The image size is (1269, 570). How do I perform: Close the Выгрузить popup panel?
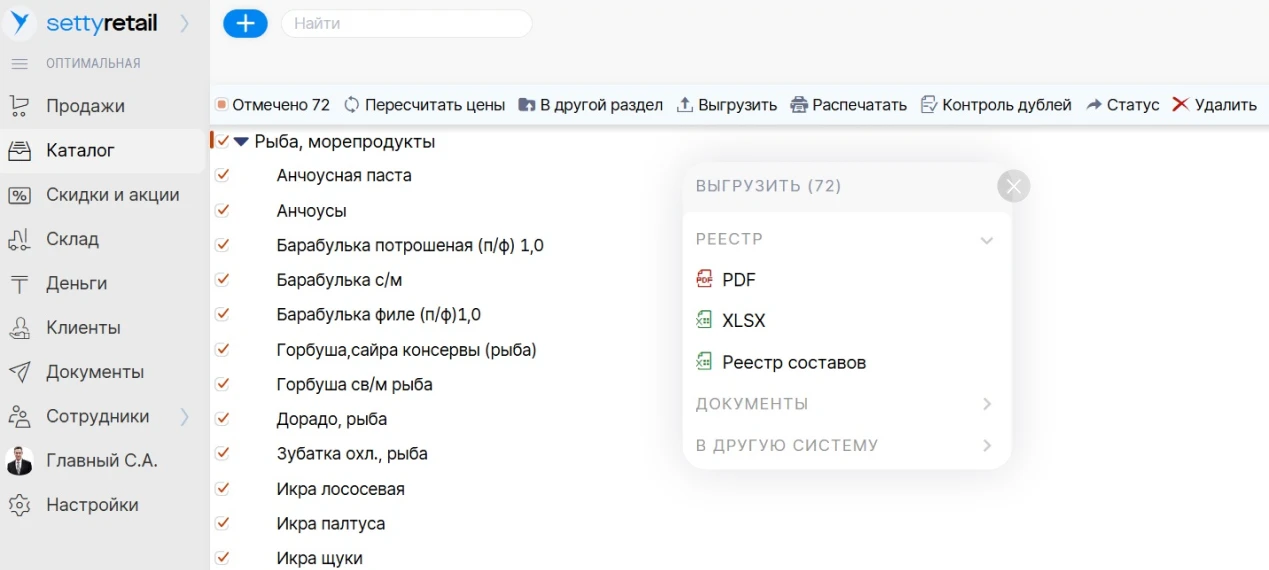(x=1014, y=186)
